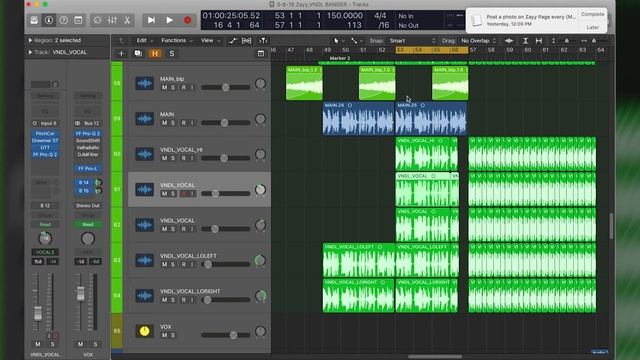
Task: Click the VNDL_VOCAL_LOLEFT track icon
Action: pos(144,260)
